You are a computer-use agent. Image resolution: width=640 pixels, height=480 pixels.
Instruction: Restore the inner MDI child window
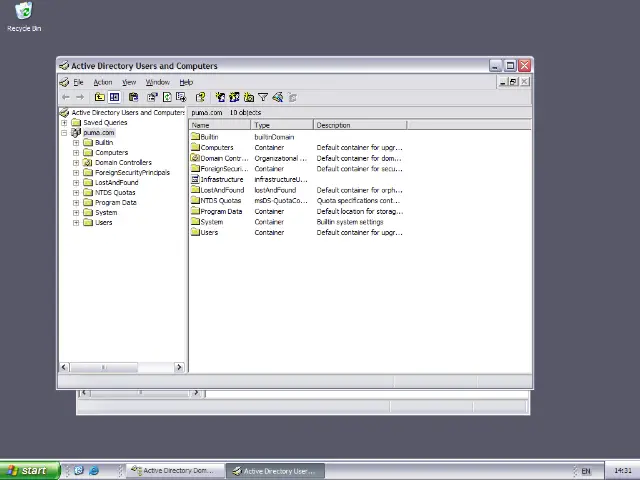[513, 82]
